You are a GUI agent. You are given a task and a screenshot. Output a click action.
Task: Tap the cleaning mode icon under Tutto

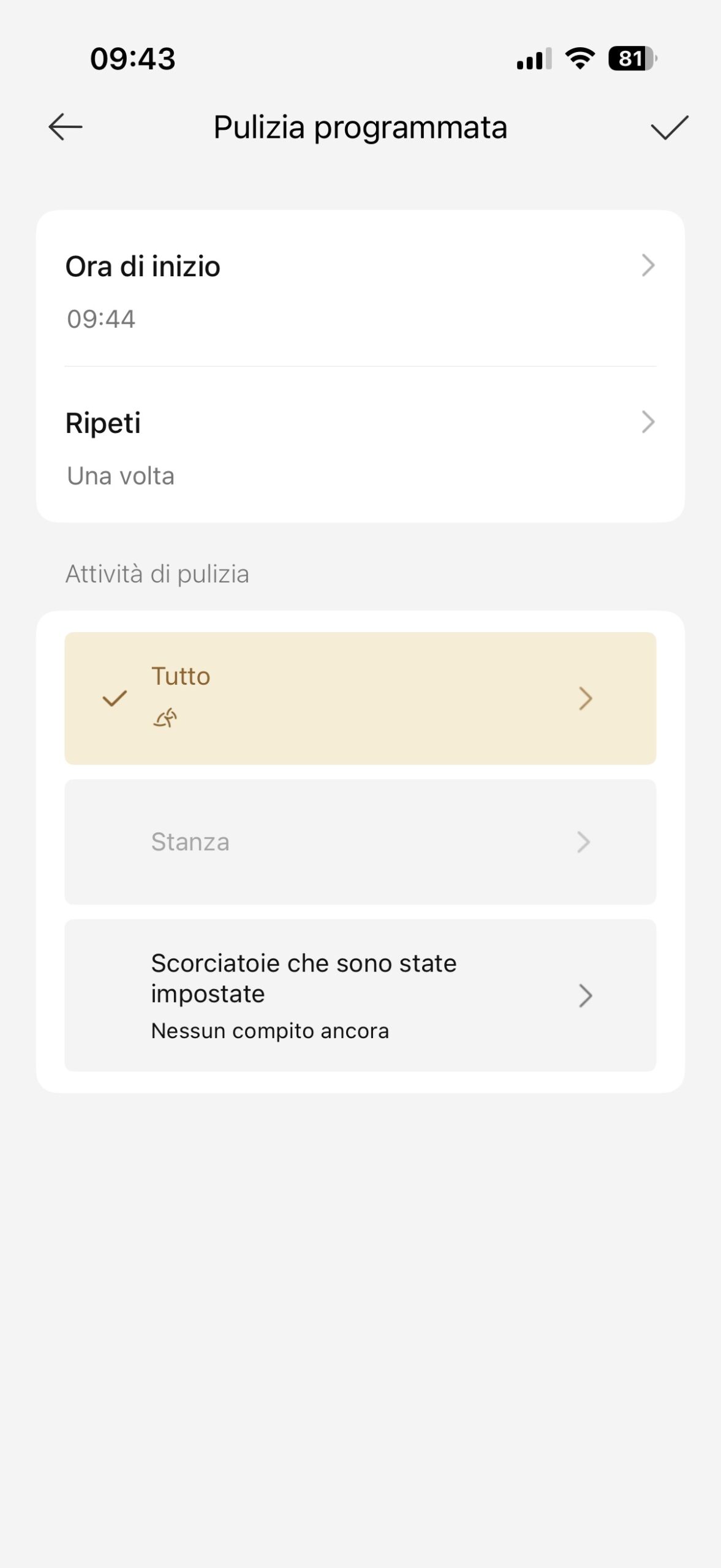coord(165,717)
